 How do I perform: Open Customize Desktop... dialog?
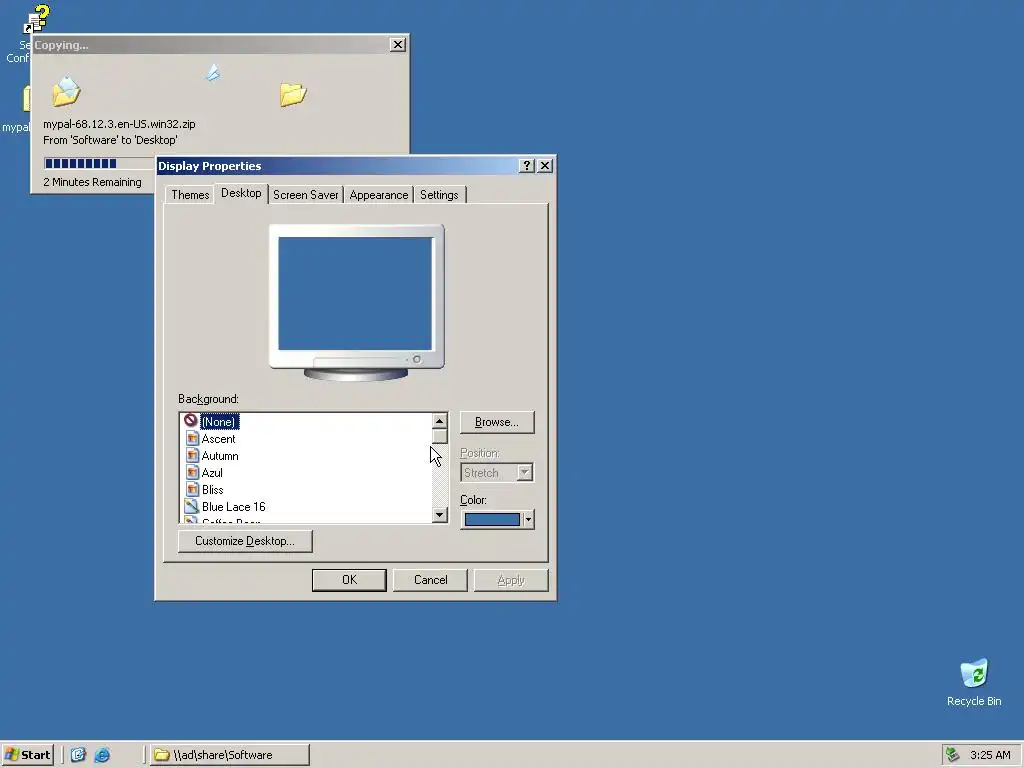click(245, 541)
